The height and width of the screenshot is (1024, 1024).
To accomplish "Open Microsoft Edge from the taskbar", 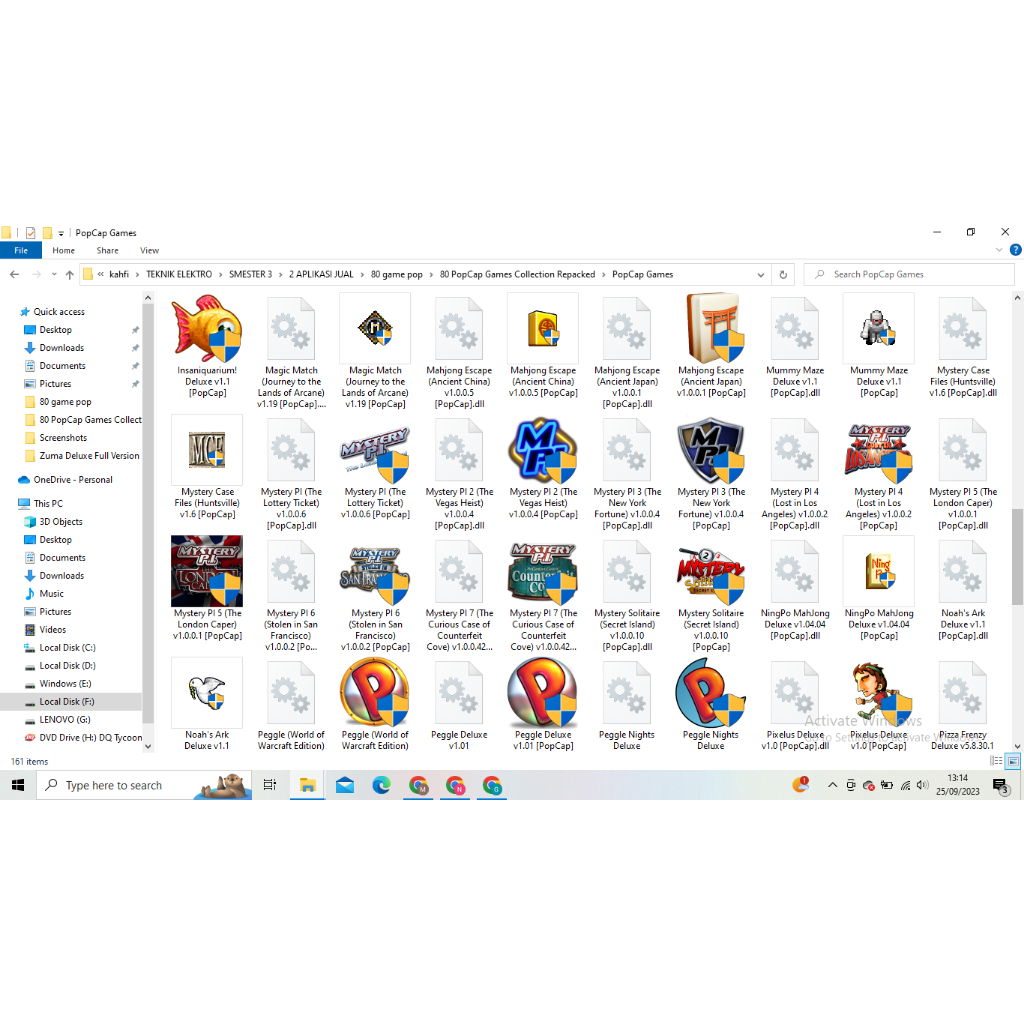I will pyautogui.click(x=381, y=785).
